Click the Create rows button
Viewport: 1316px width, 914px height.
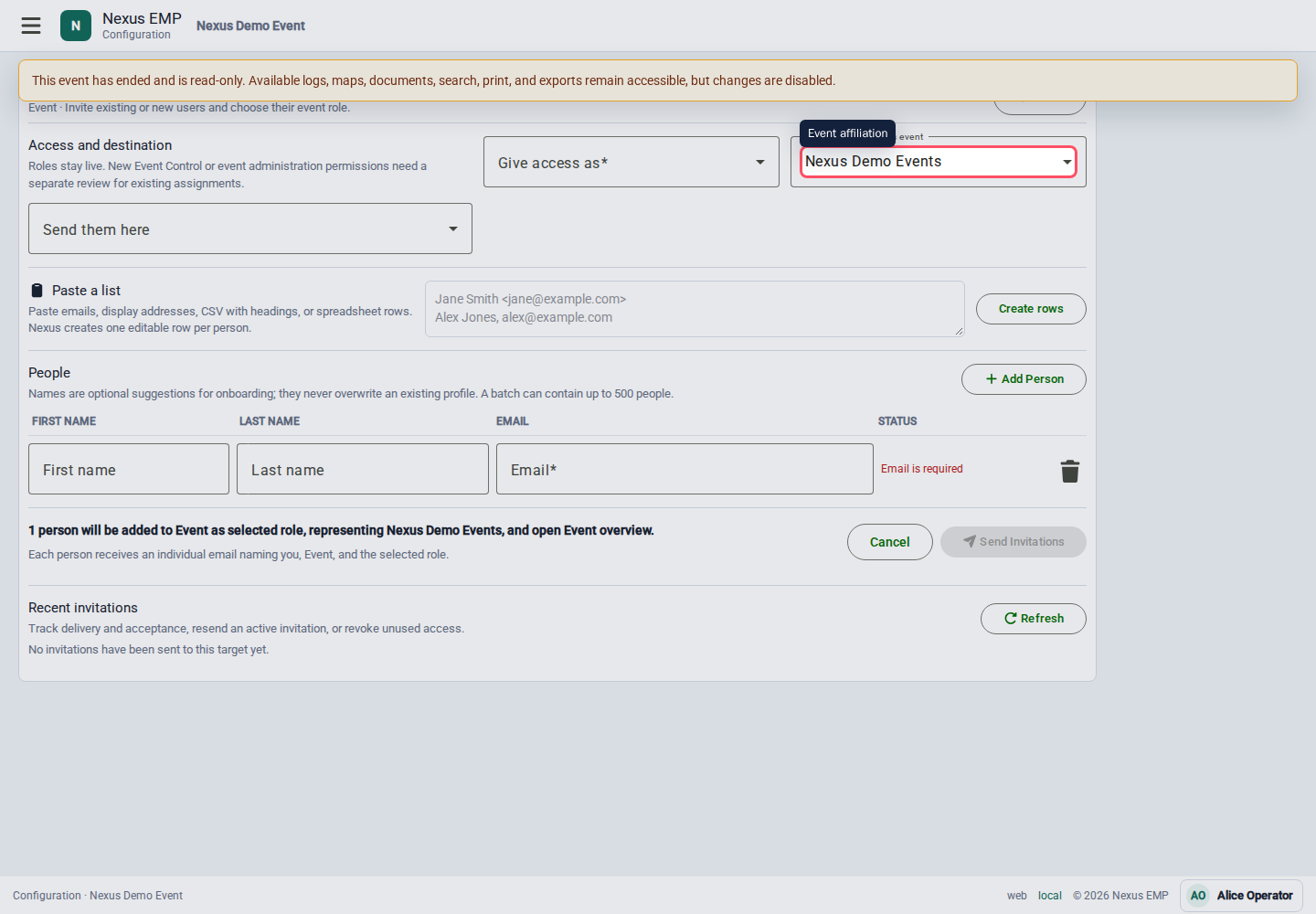(x=1031, y=309)
